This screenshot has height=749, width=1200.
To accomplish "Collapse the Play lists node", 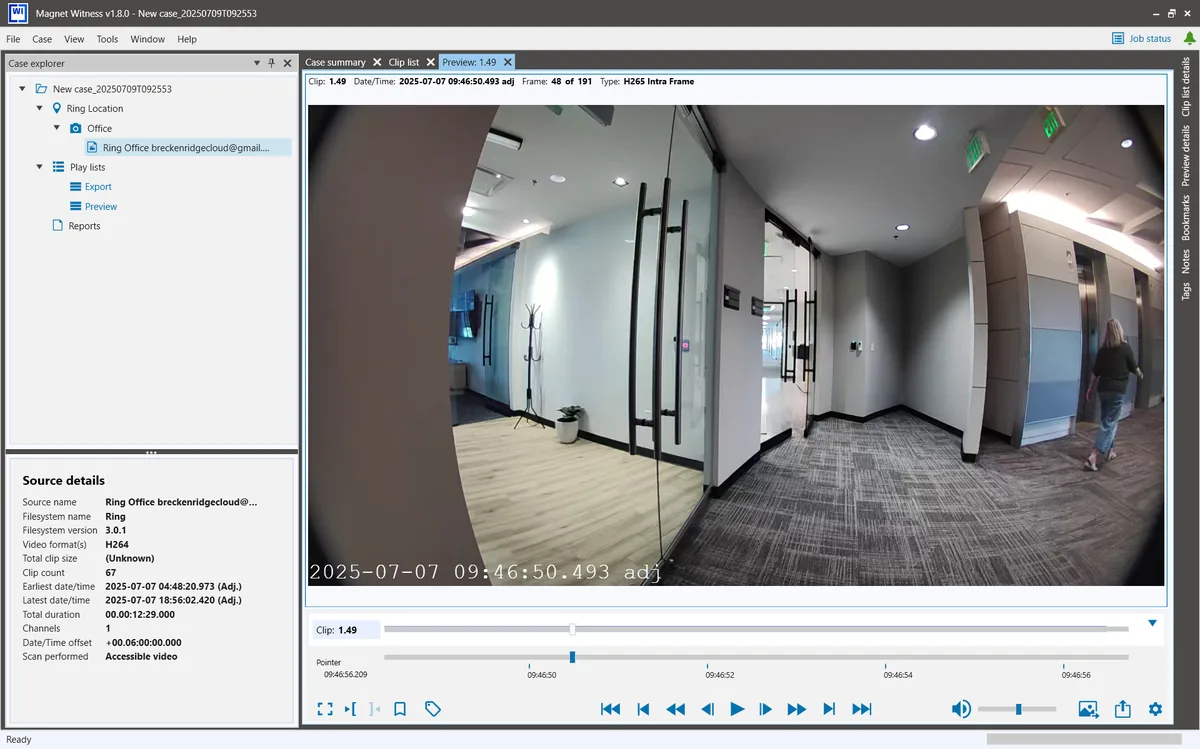I will tap(40, 167).
